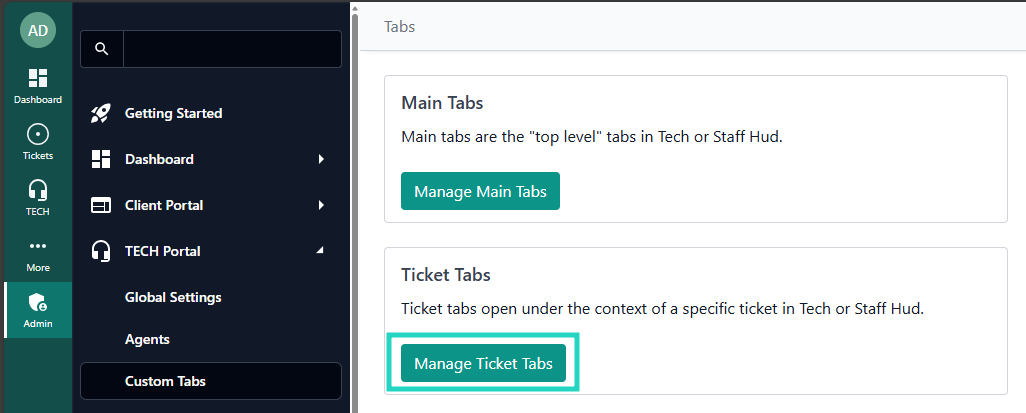This screenshot has width=1026, height=413.
Task: Click the Client Portal window icon
Action: coord(101,205)
